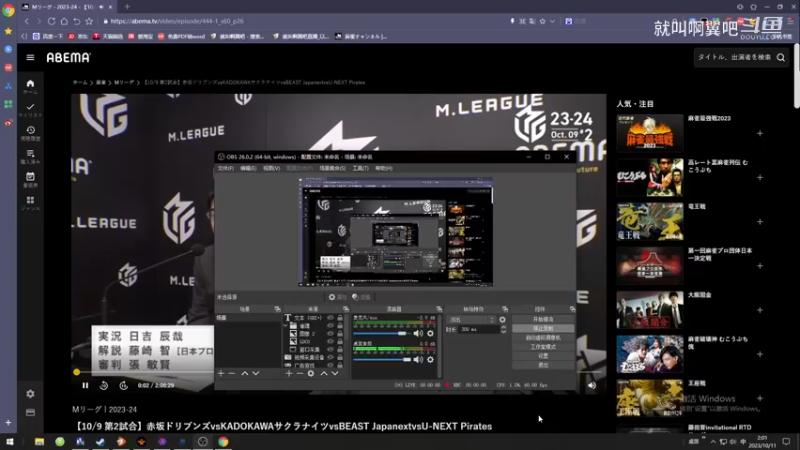Click the Mリーグ breadcrumb link
This screenshot has width=800, height=450.
pyautogui.click(x=124, y=82)
